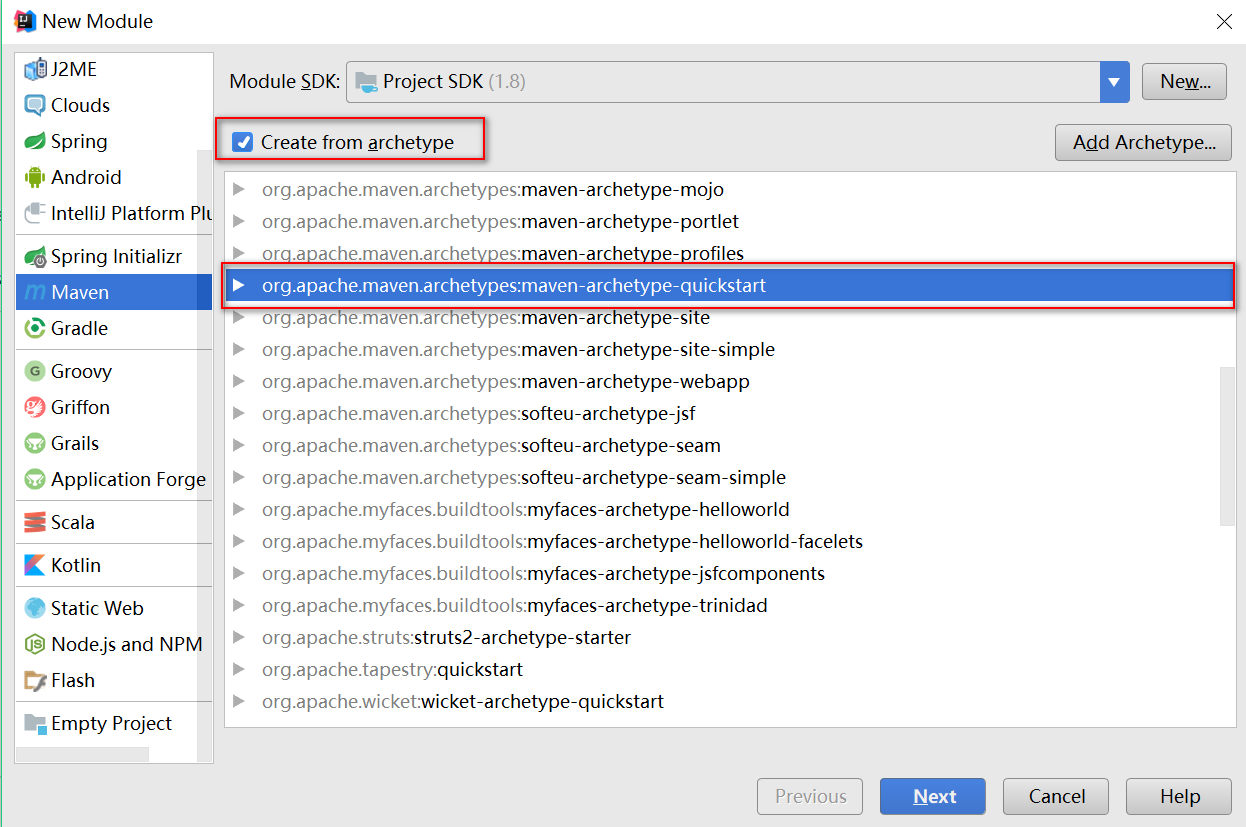This screenshot has width=1246, height=827.
Task: Click the IntelliJ logo in title bar
Action: 25,20
